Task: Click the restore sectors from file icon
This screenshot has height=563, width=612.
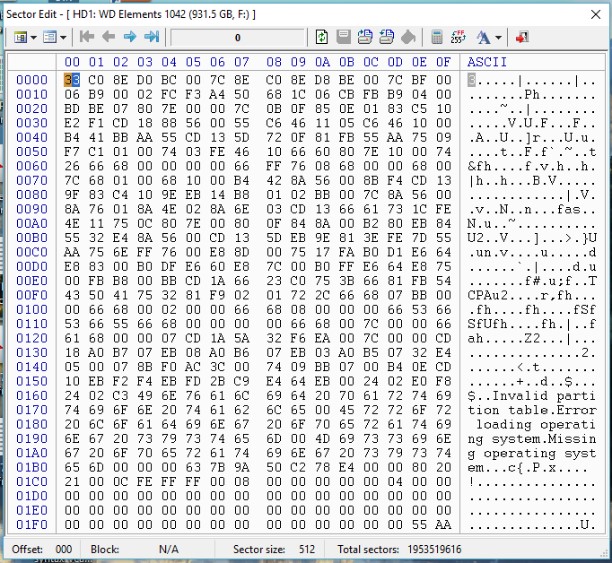Action: [387, 37]
